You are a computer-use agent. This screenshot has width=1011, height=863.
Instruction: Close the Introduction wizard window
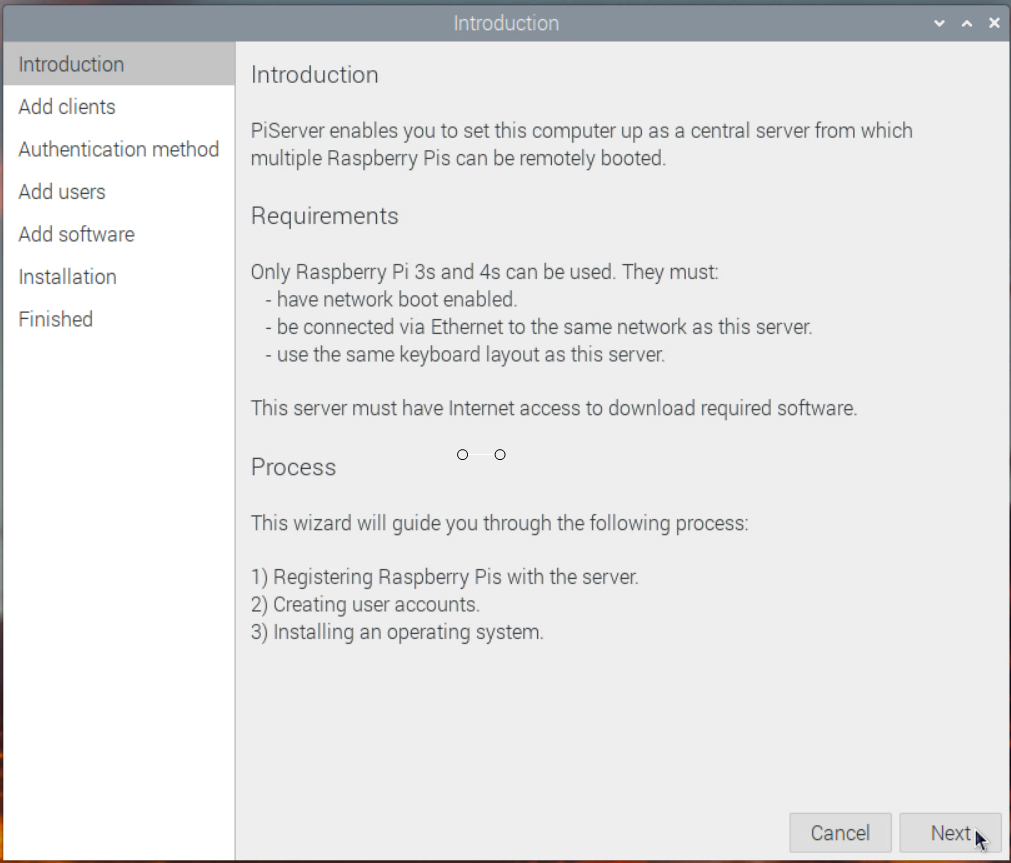[x=994, y=23]
